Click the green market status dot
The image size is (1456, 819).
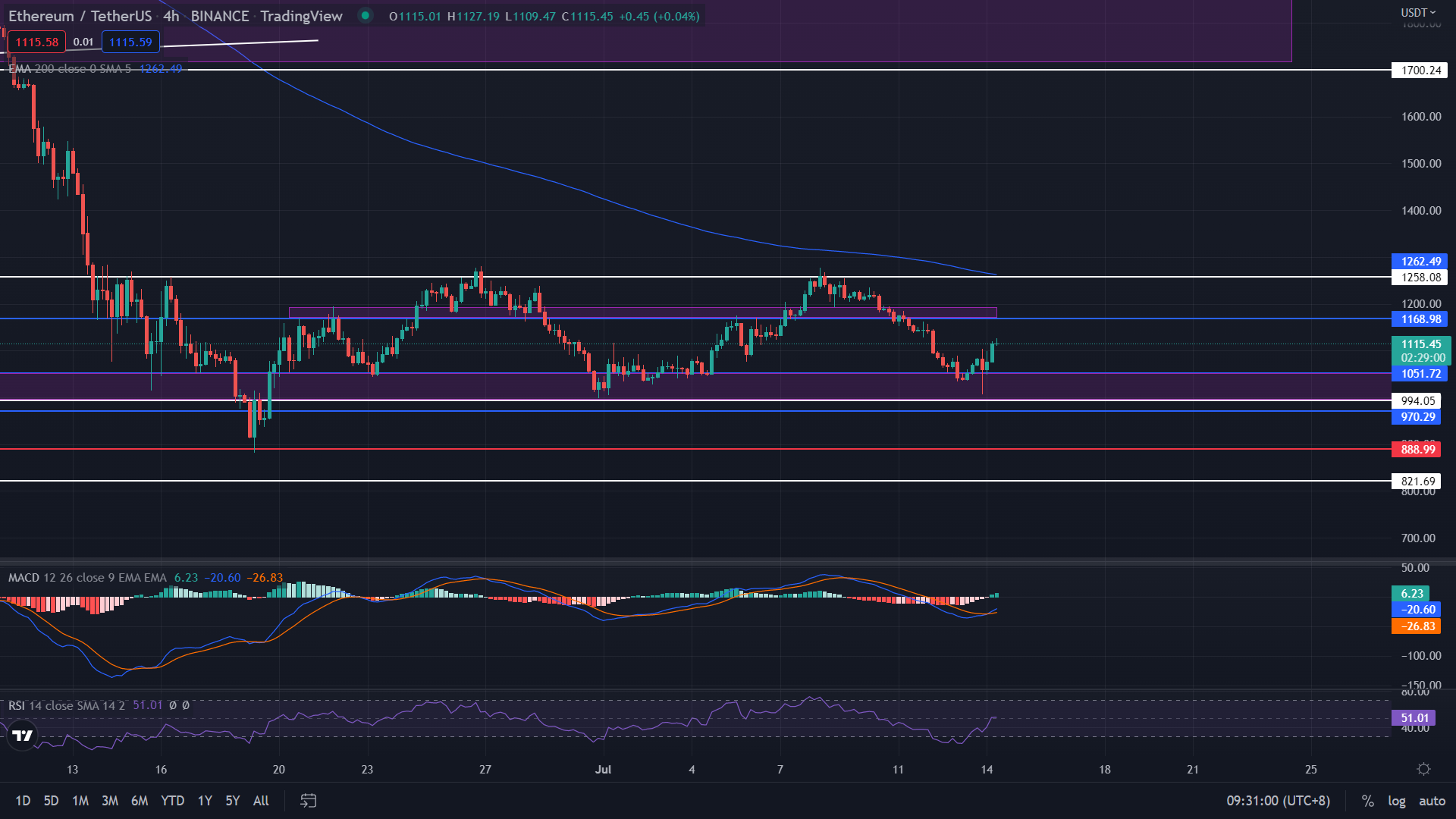366,16
